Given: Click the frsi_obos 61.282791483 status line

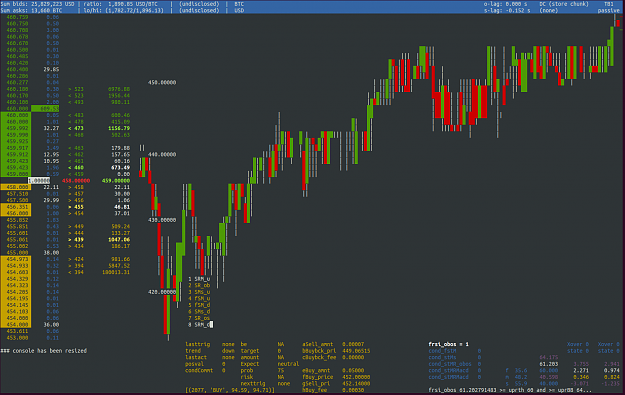Looking at the screenshot, I should 510,390.
